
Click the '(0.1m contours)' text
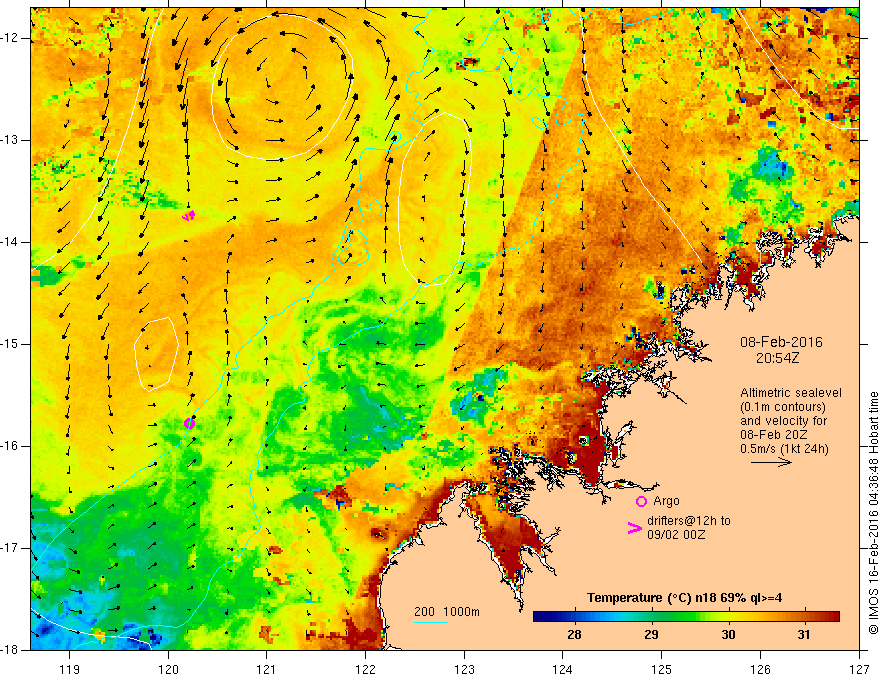click(782, 407)
